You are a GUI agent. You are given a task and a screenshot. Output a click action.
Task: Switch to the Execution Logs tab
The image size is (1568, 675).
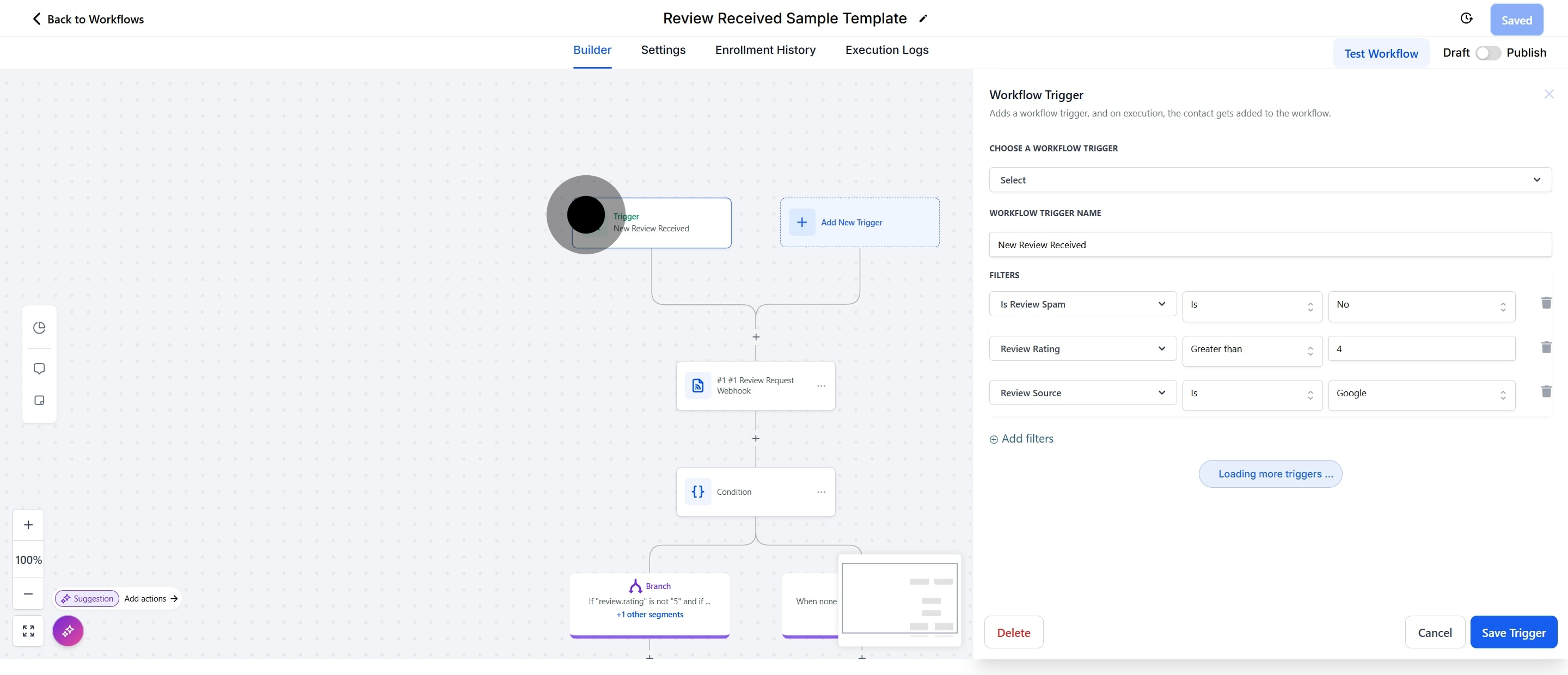click(886, 50)
